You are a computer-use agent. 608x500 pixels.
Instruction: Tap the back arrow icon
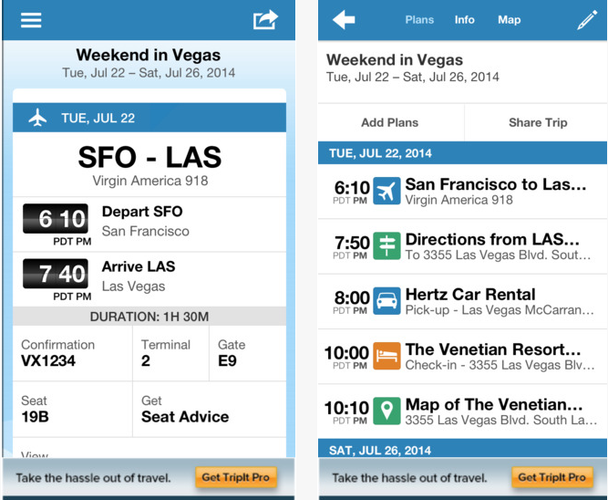pyautogui.click(x=345, y=20)
